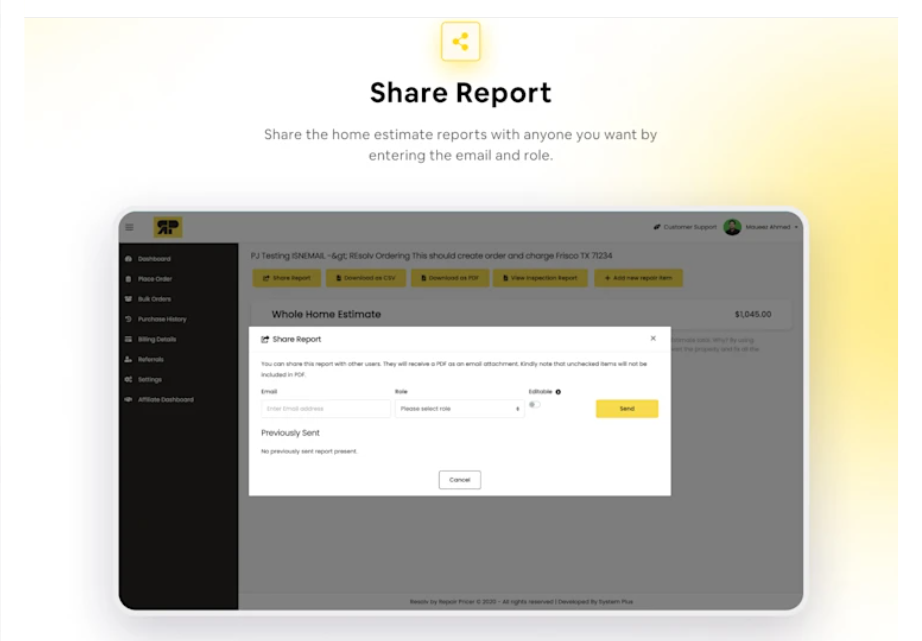Open Place Order in the sidebar
The image size is (922, 641).
coord(154,279)
